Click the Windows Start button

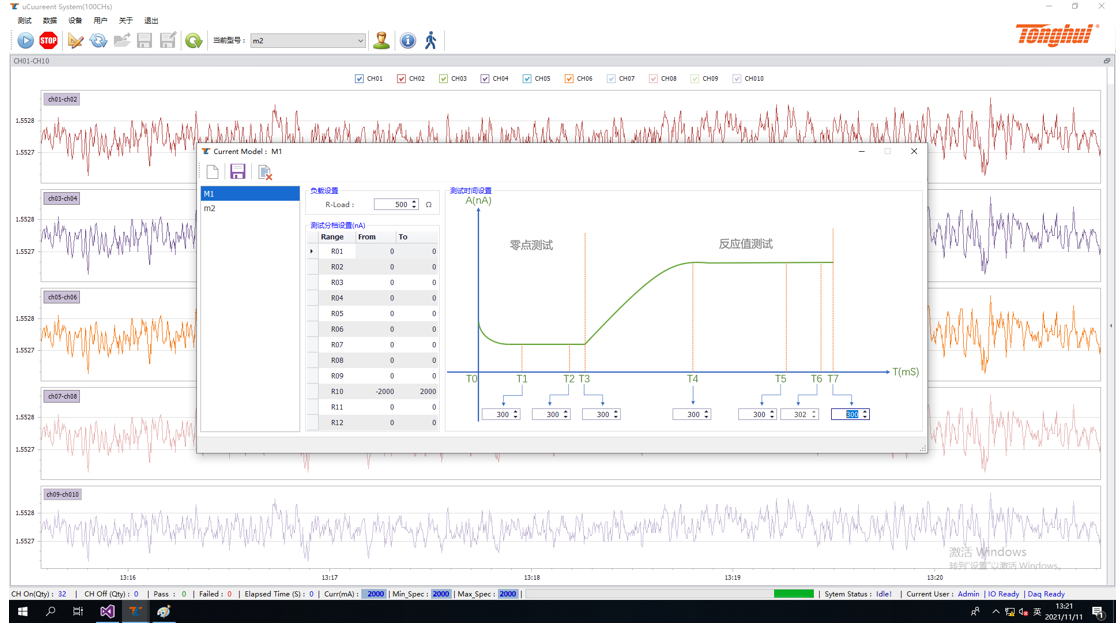coord(22,612)
